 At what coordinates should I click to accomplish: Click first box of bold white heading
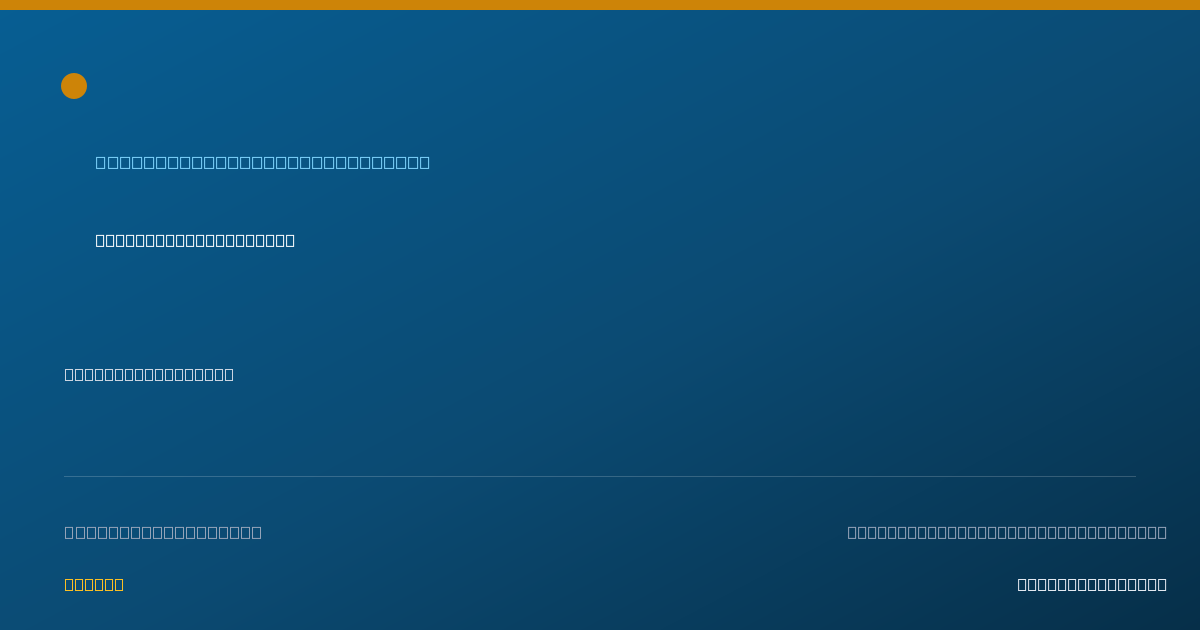click(101, 240)
